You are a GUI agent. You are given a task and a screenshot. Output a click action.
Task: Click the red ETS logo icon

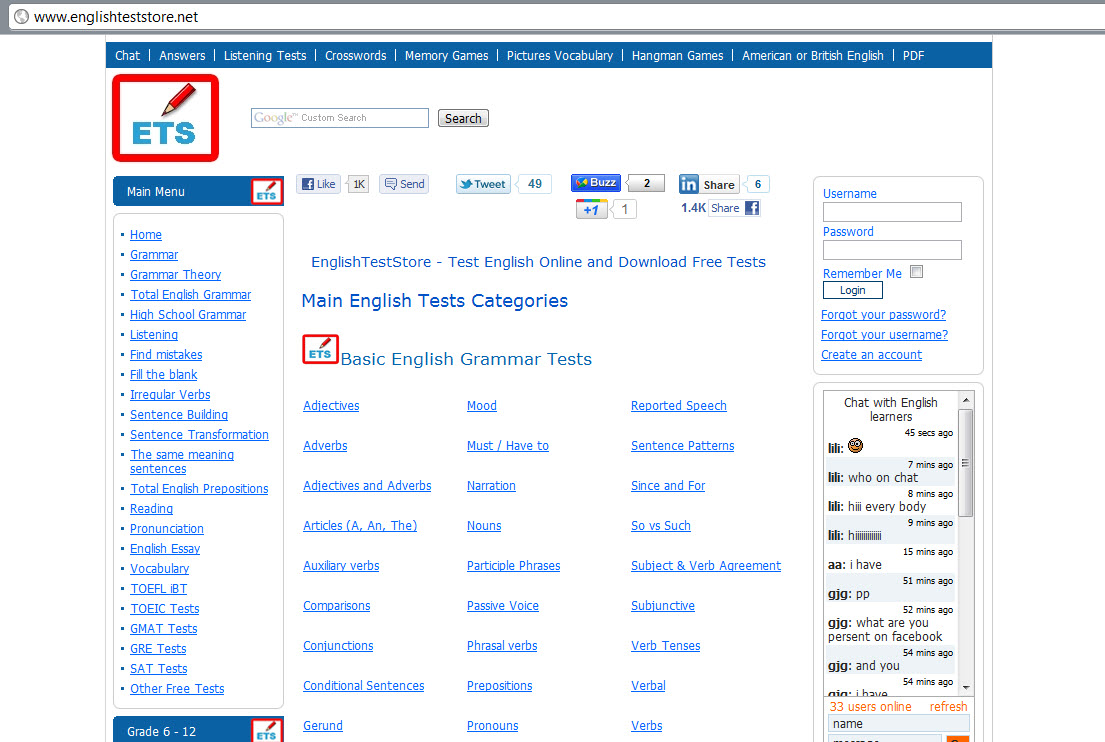(x=165, y=117)
